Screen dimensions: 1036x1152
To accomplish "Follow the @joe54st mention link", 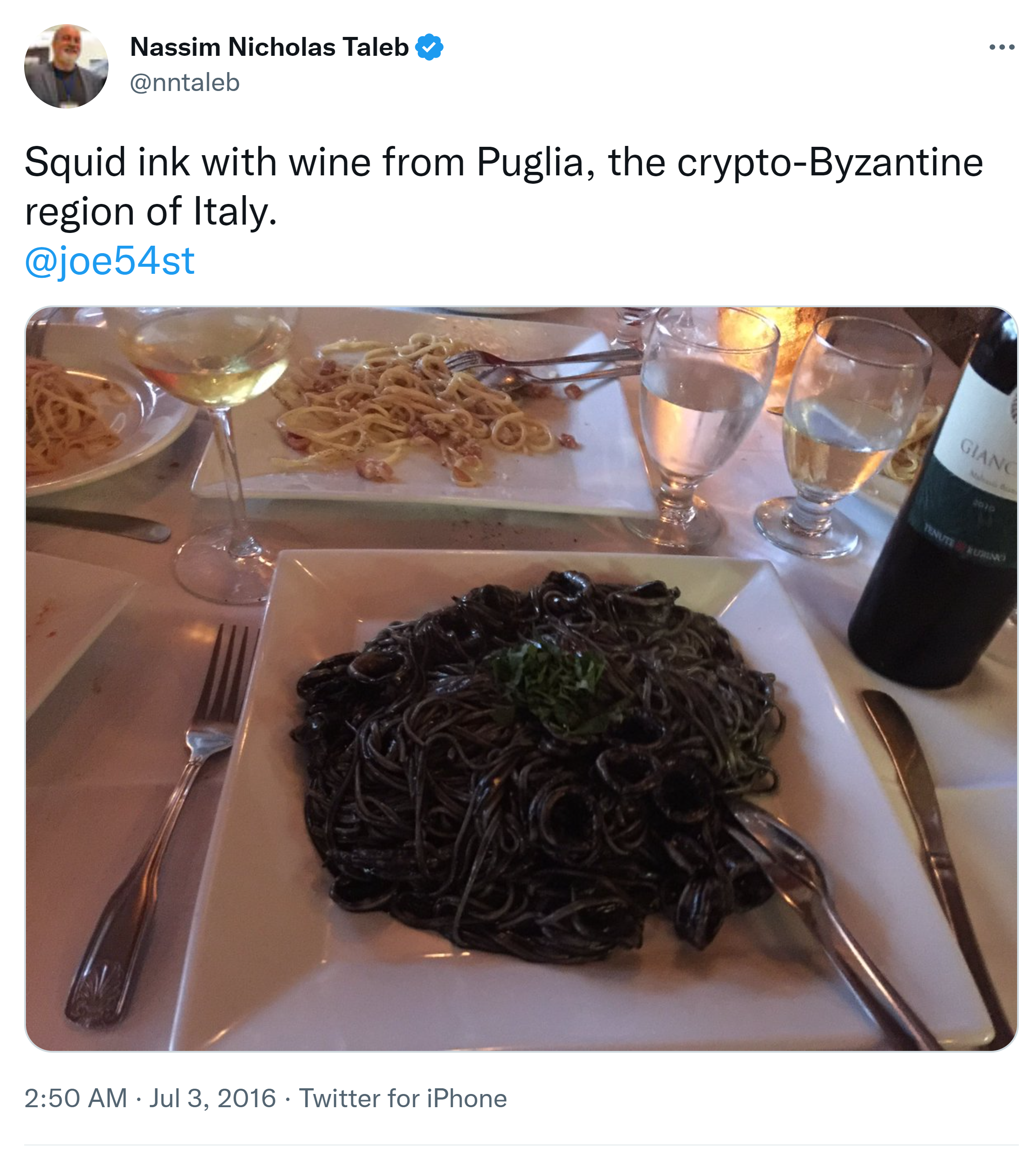I will coord(109,262).
